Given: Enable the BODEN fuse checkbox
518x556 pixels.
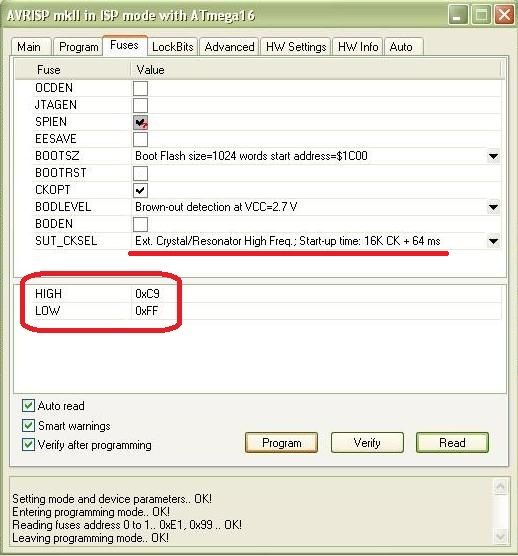Looking at the screenshot, I should pyautogui.click(x=140, y=224).
